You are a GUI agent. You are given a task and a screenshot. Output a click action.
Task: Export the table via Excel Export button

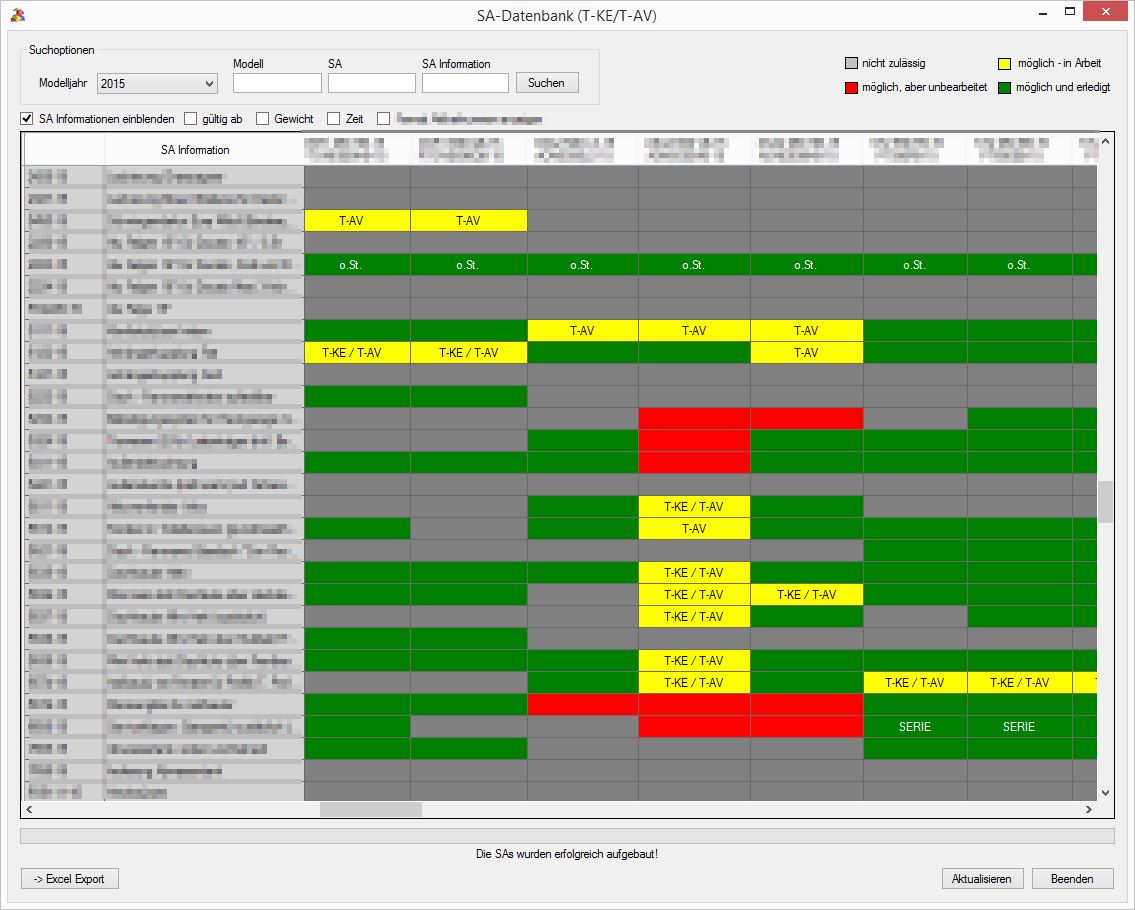[x=70, y=879]
